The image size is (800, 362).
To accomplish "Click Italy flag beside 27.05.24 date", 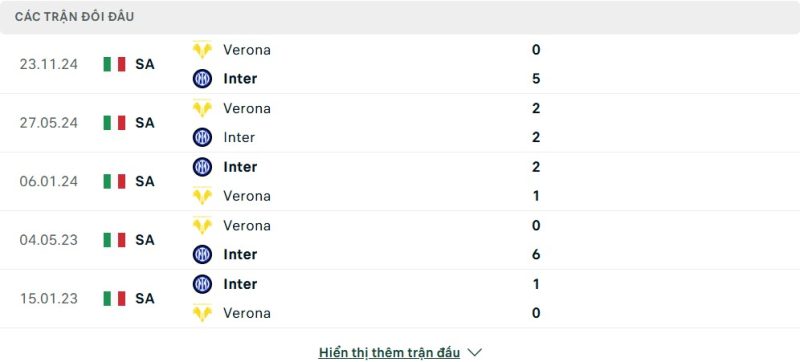I will pyautogui.click(x=114, y=123).
